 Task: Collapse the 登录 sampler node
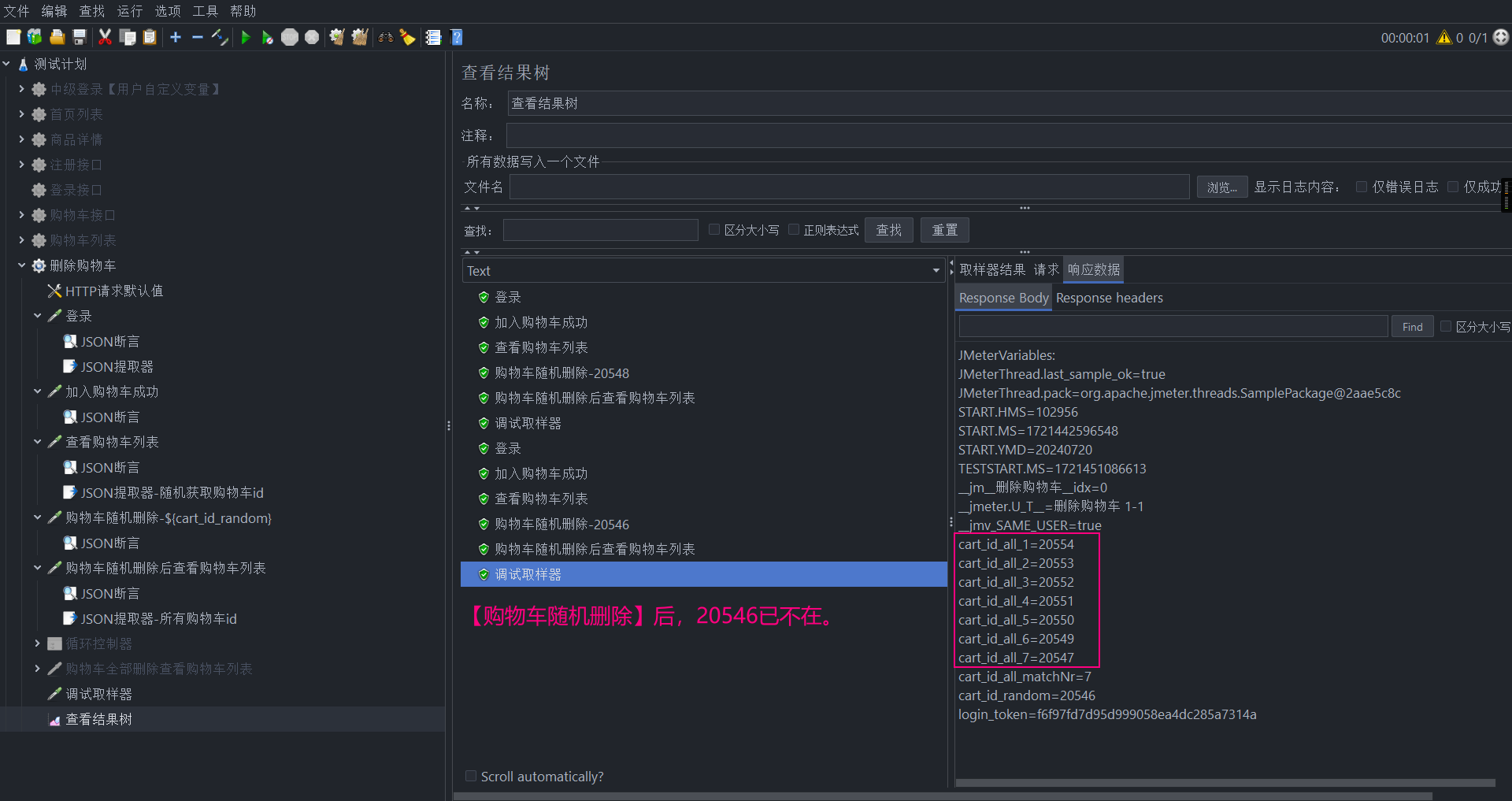(x=37, y=316)
